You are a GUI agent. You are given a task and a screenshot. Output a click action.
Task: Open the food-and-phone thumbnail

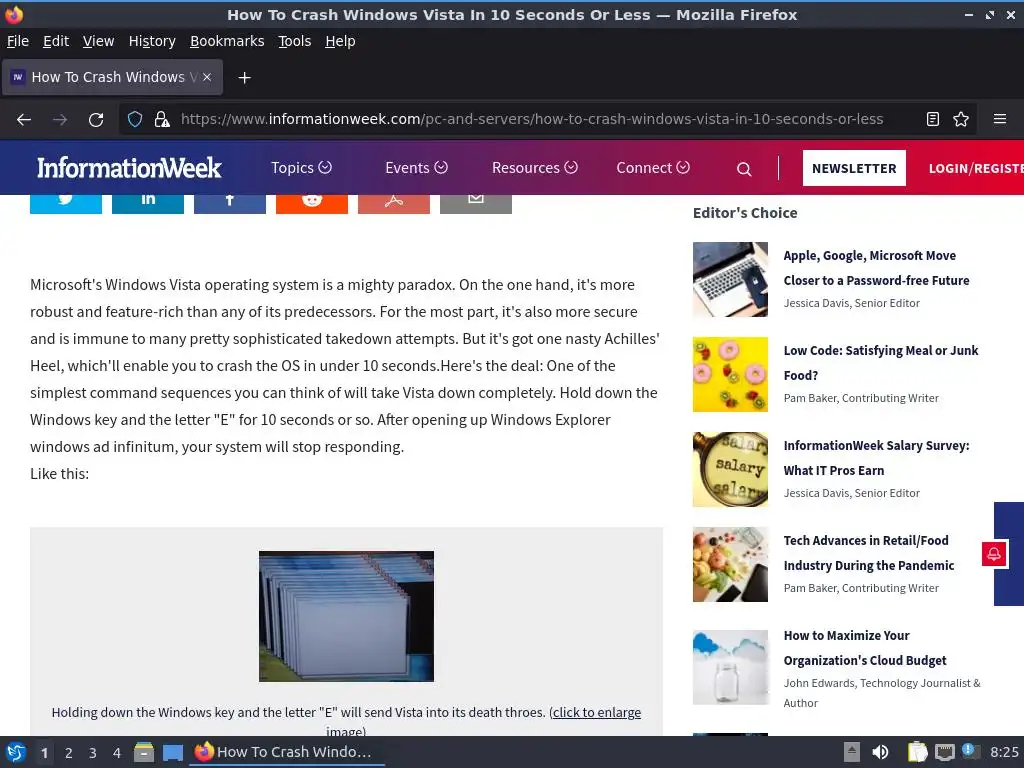click(x=730, y=564)
